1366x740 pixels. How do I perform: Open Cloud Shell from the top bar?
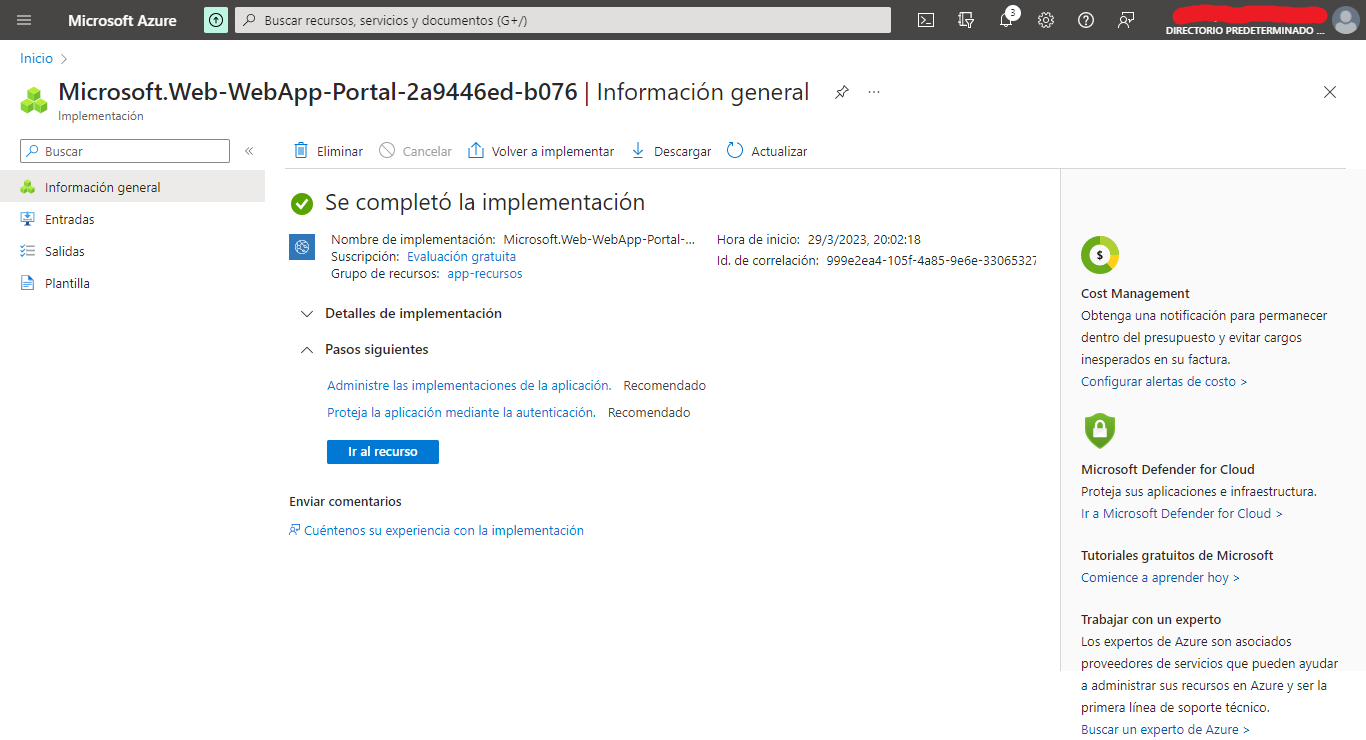click(x=926, y=20)
